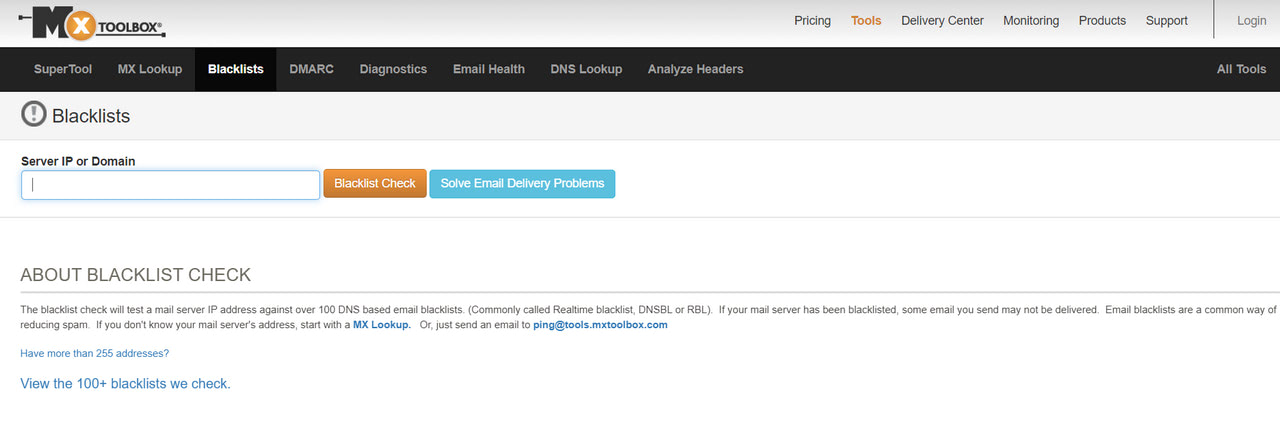
Task: Click the Server IP or Domain field
Action: click(171, 185)
